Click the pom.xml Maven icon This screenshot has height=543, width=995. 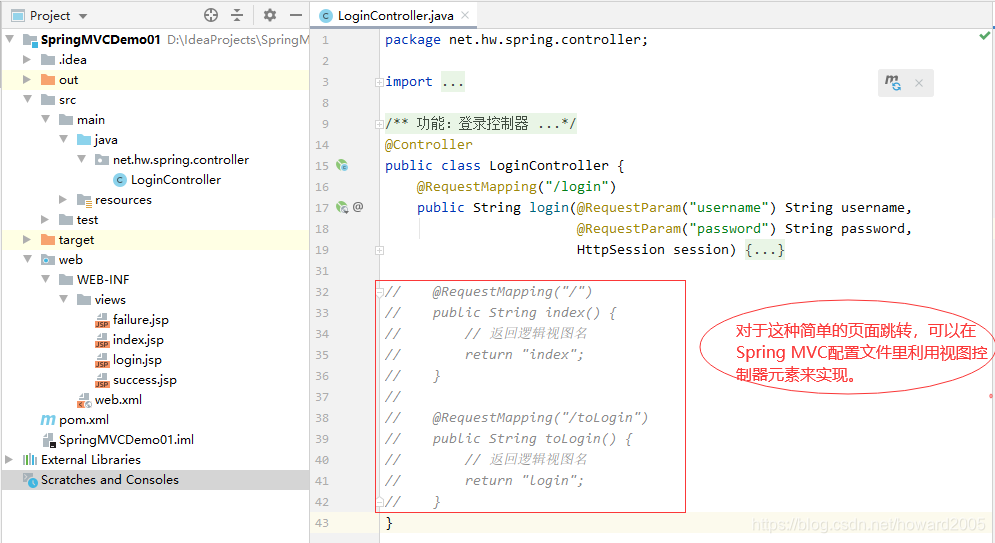48,420
